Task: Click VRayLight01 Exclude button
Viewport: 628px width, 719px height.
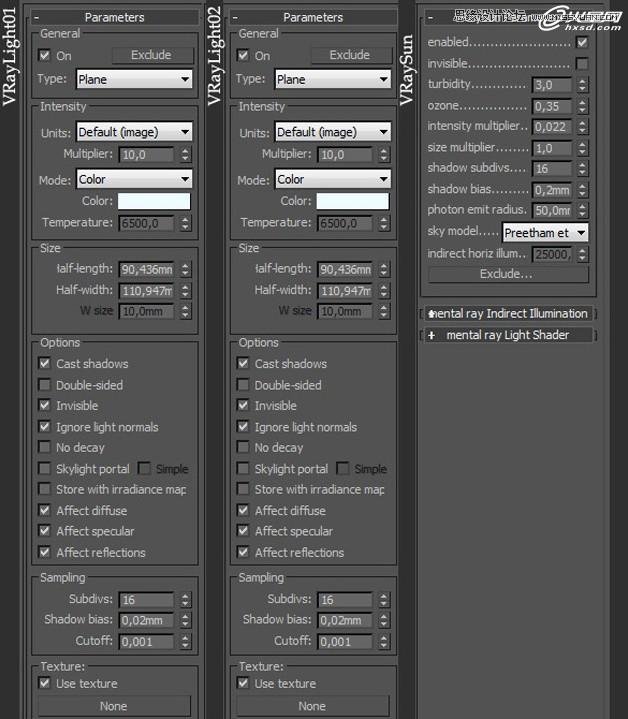Action: [x=152, y=55]
